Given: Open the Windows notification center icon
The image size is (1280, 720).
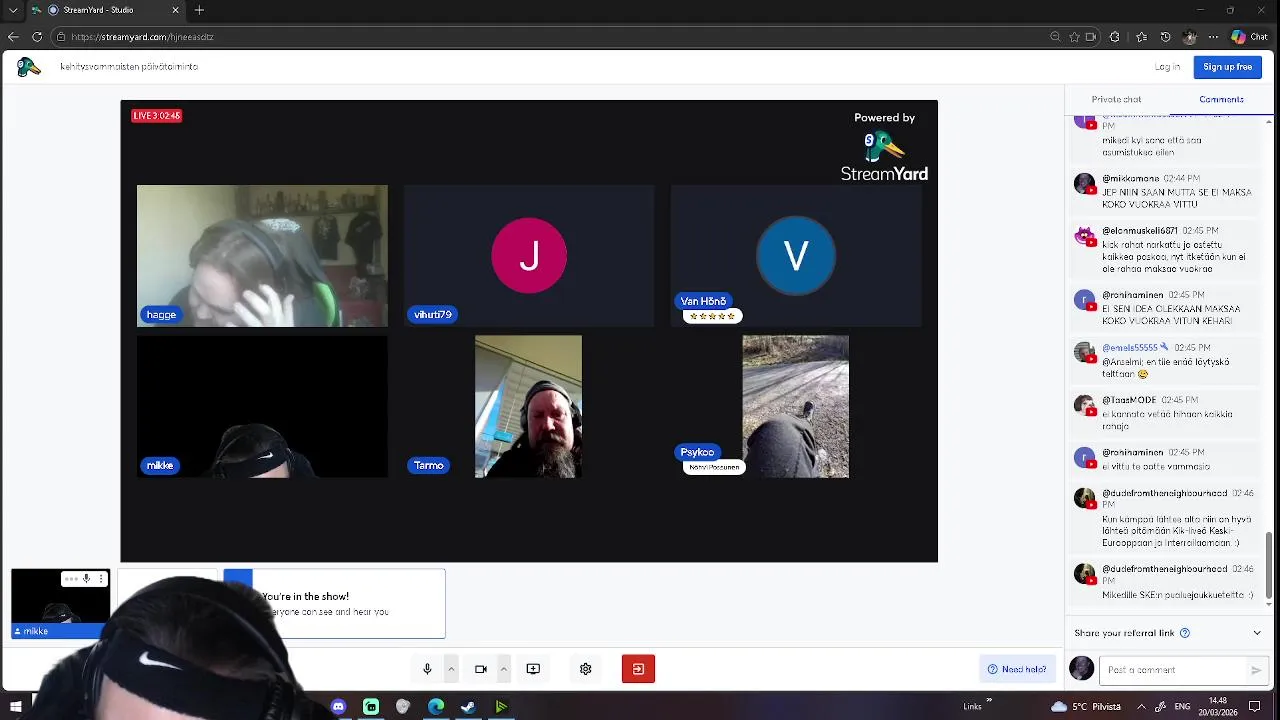Looking at the screenshot, I should click(x=1254, y=707).
